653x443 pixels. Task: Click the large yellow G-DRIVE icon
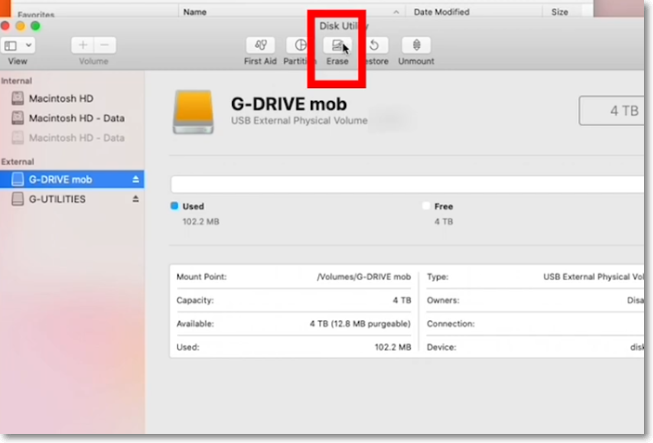pos(193,112)
